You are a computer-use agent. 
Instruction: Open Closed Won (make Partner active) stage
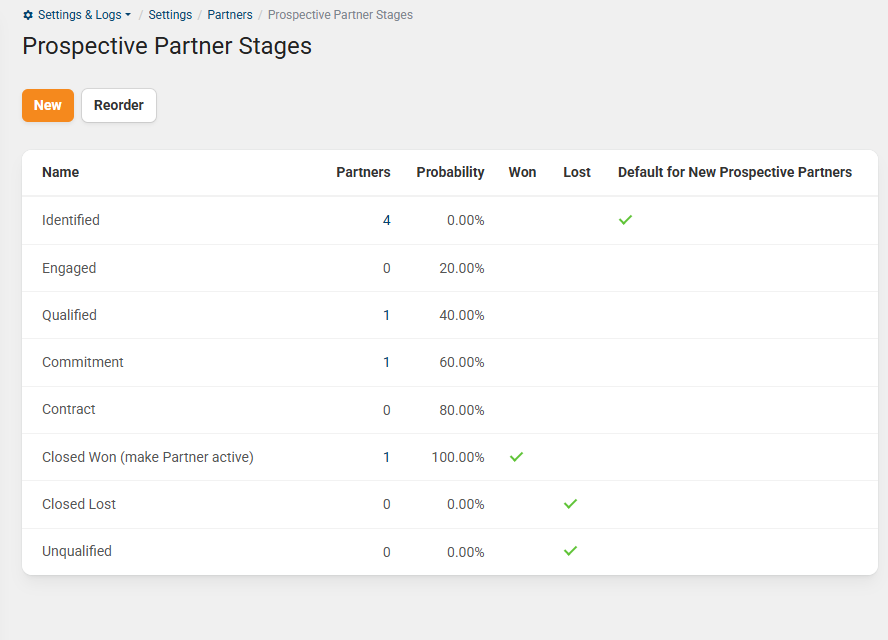pyautogui.click(x=148, y=457)
